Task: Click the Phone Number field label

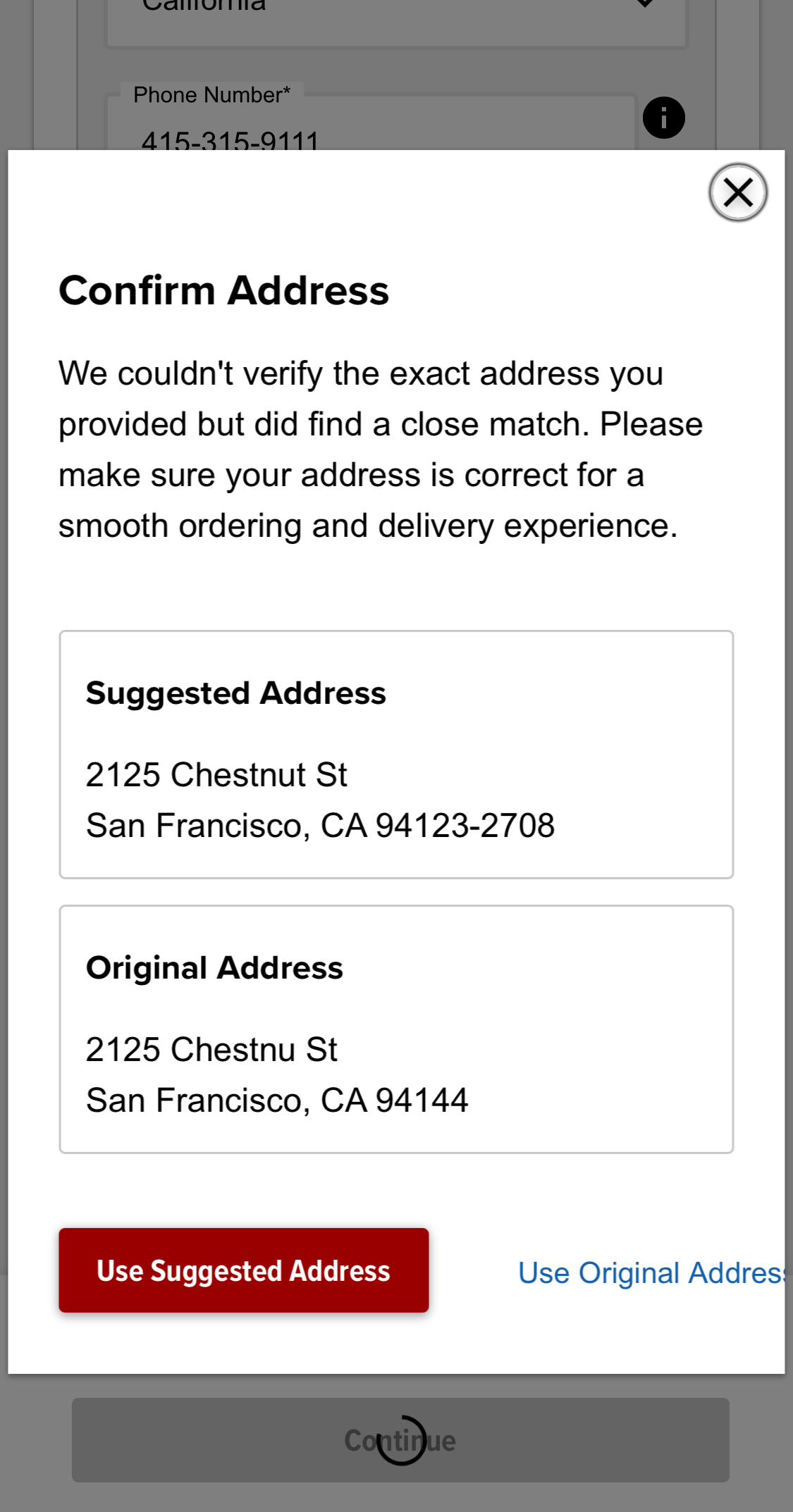Action: (x=211, y=95)
